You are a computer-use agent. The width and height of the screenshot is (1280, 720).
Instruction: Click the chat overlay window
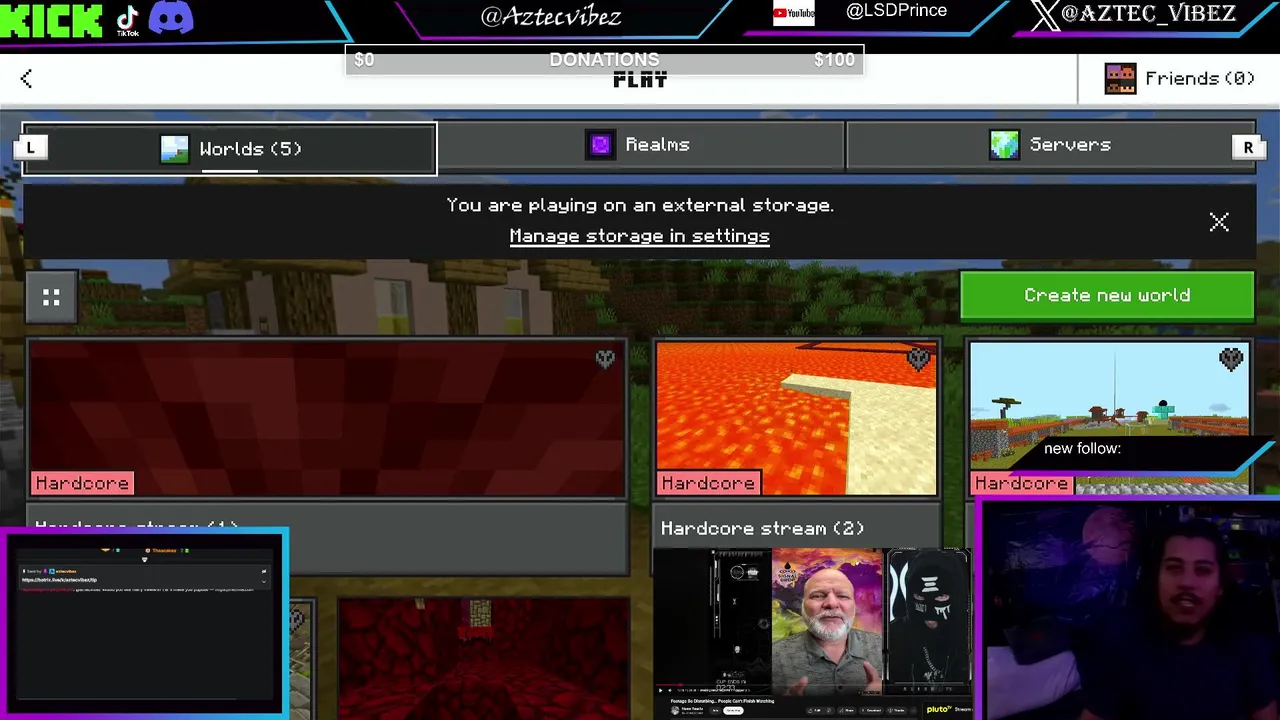coord(145,622)
